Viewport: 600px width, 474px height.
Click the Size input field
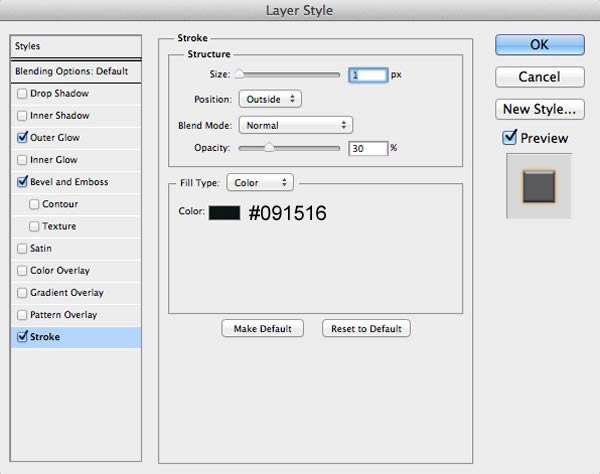coord(368,75)
